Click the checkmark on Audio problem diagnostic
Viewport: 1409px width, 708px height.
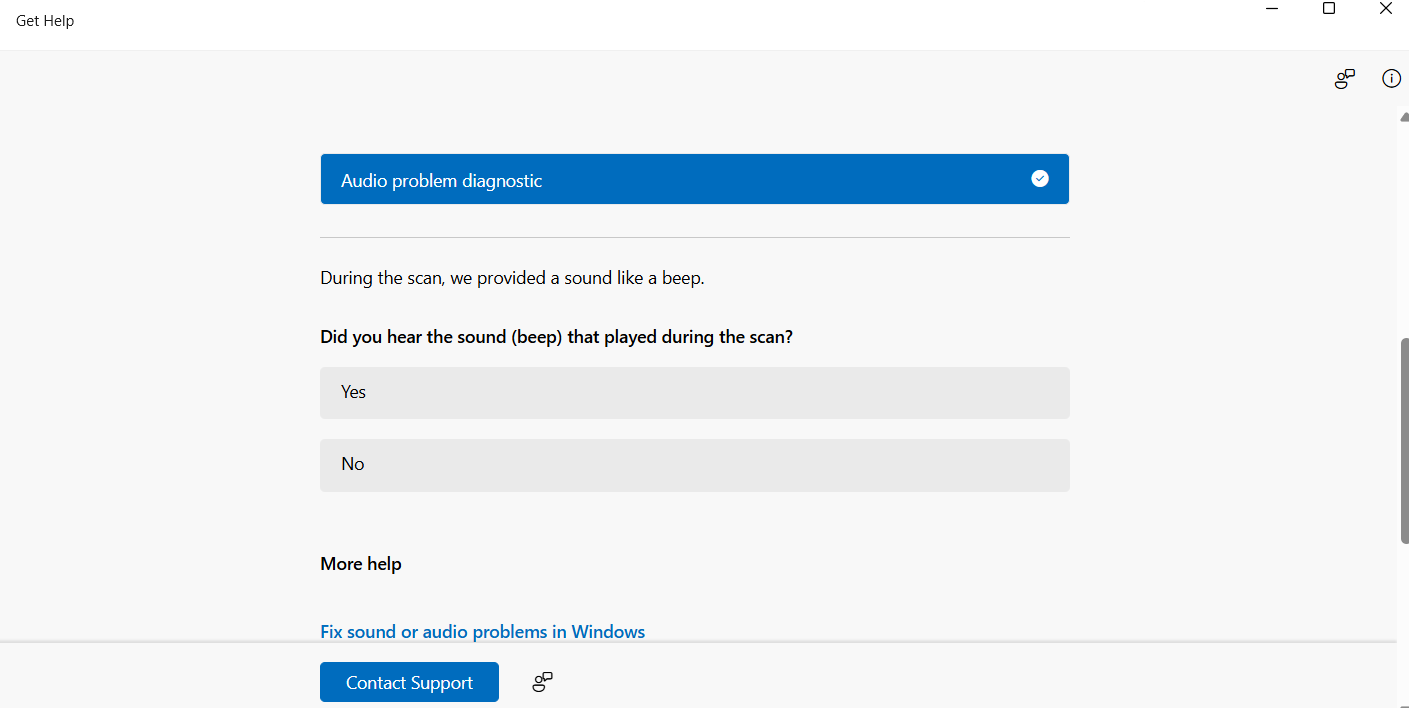click(1040, 179)
